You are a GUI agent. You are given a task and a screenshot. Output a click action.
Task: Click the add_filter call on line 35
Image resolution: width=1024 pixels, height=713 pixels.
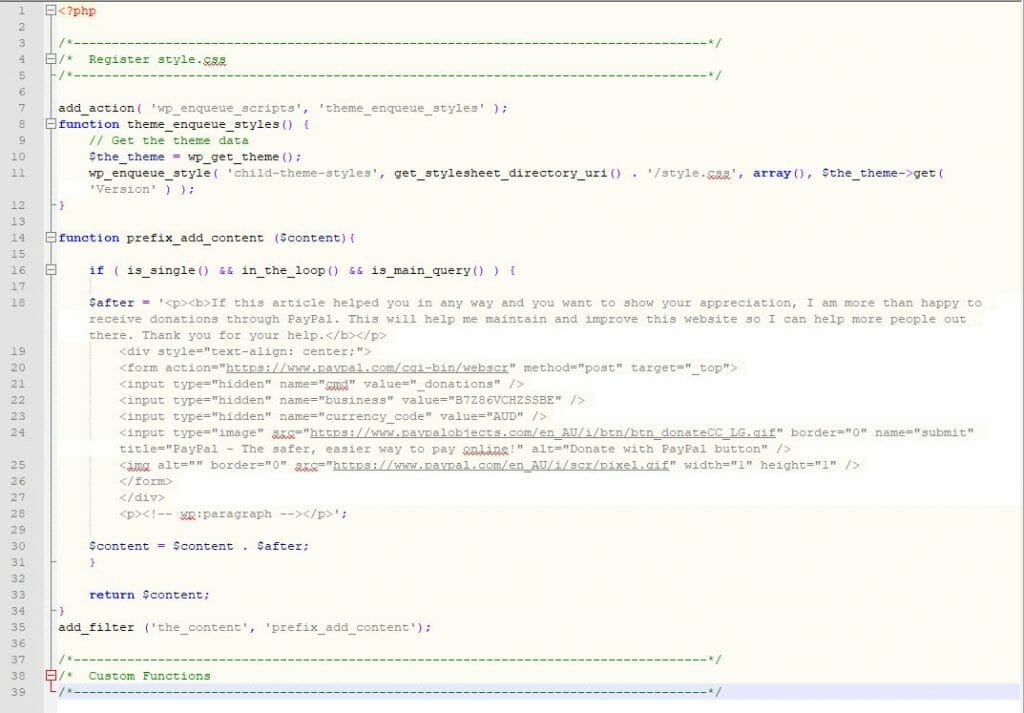(x=96, y=627)
